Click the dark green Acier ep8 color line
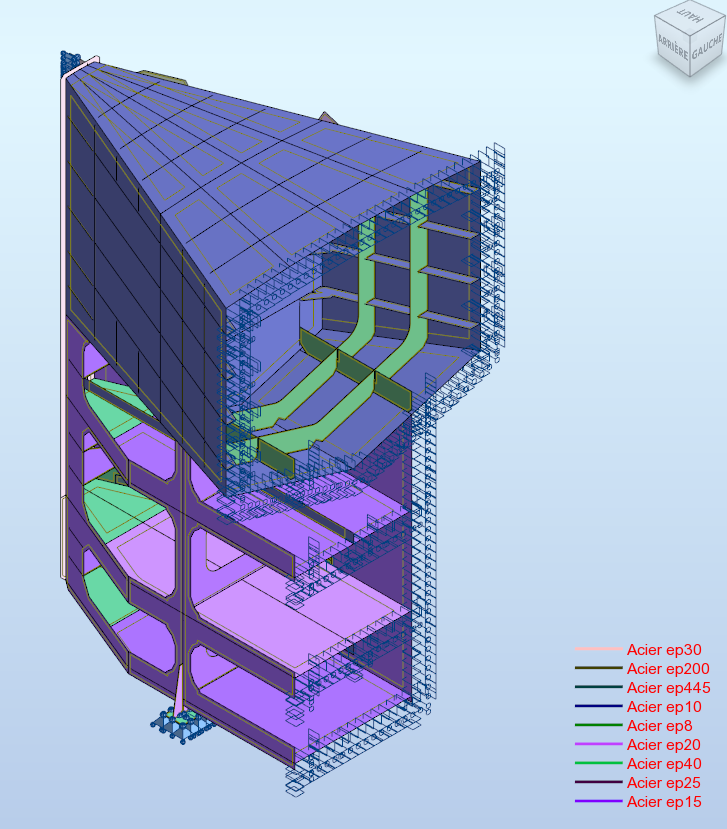This screenshot has width=727, height=829. (598, 726)
